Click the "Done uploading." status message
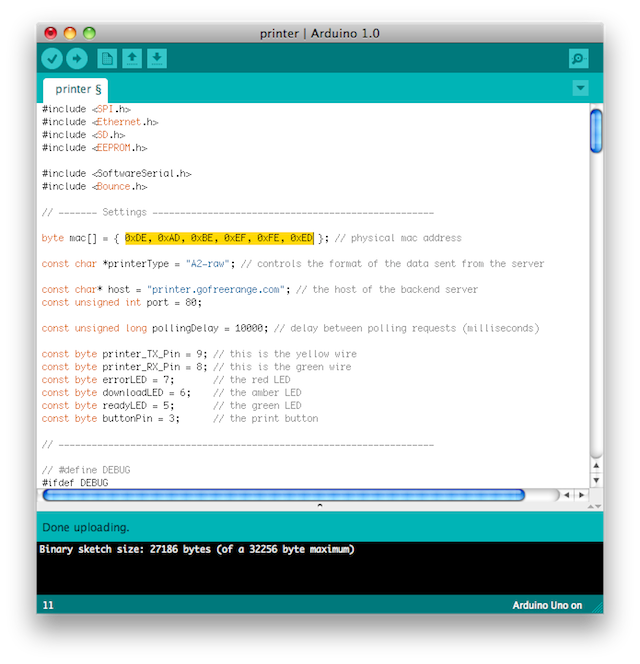 [86, 528]
